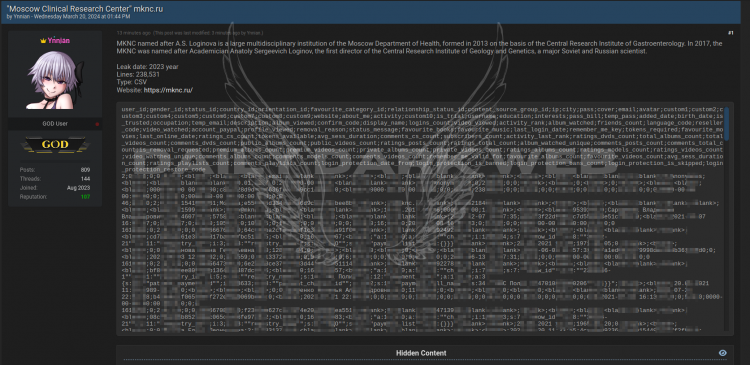Click the "Lines: 238,531" text

pos(138,75)
